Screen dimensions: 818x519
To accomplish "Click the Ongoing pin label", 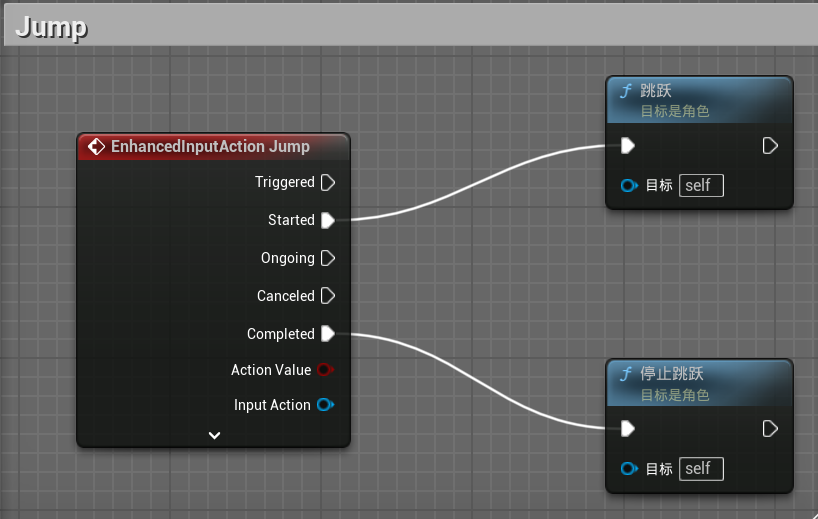I will [288, 258].
